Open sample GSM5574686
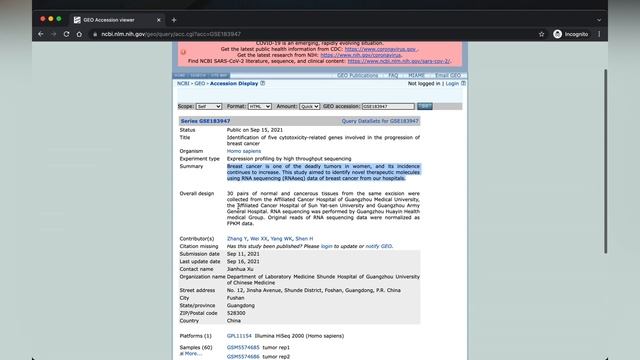Screen dimensions: 640x360 click(x=243, y=356)
